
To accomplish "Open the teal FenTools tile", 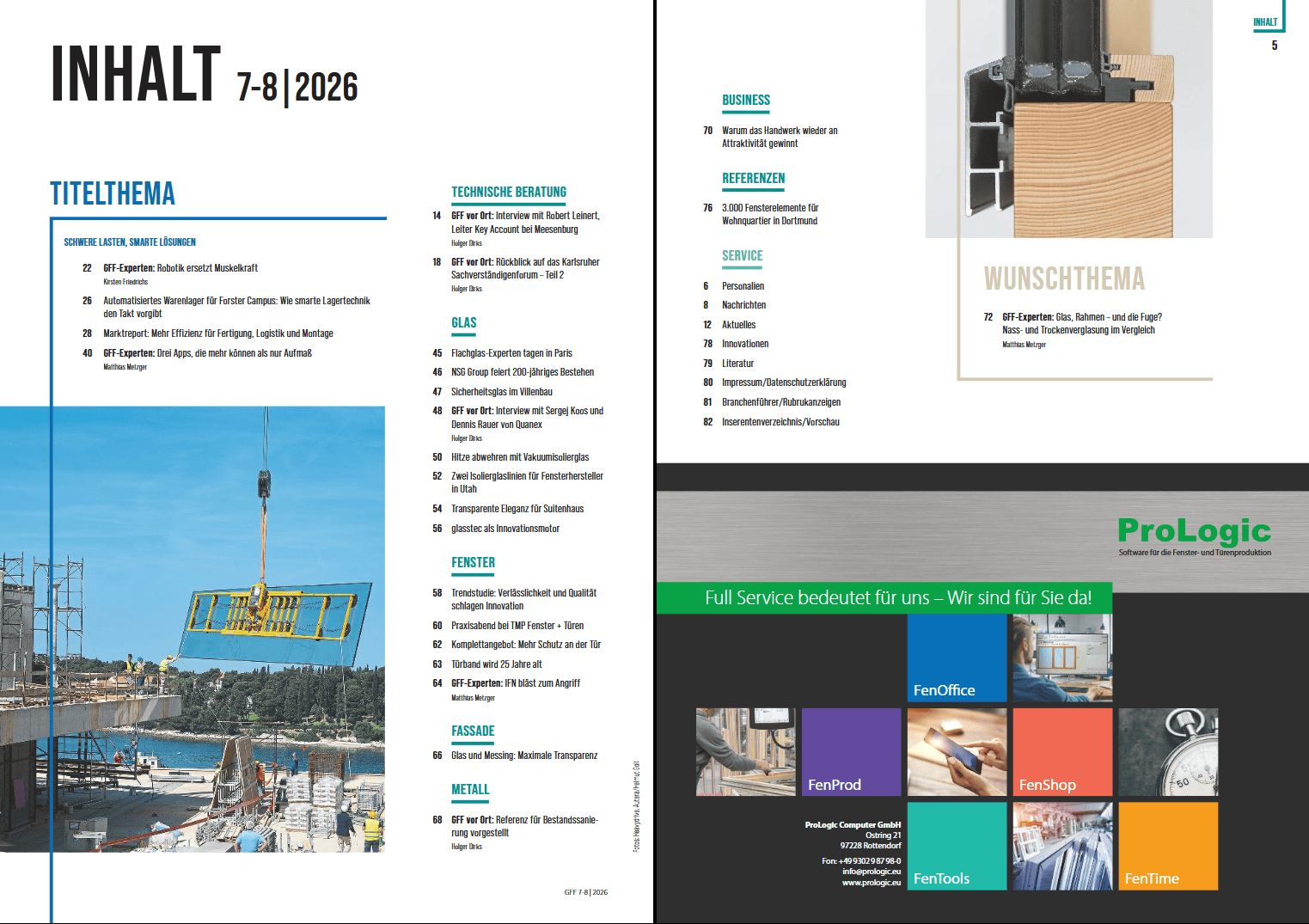I will [x=957, y=846].
